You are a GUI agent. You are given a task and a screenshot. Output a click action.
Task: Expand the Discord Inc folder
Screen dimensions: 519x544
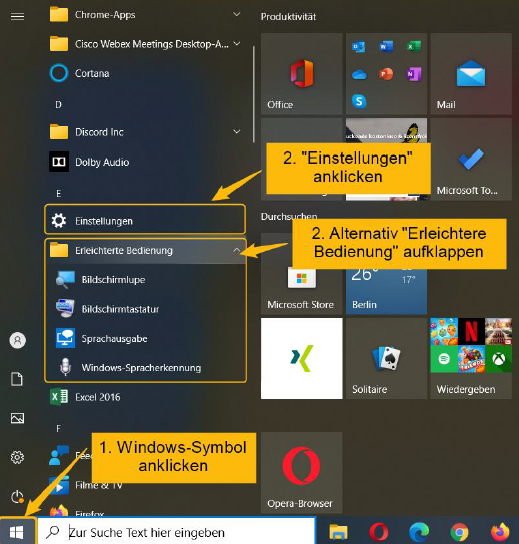pyautogui.click(x=145, y=132)
